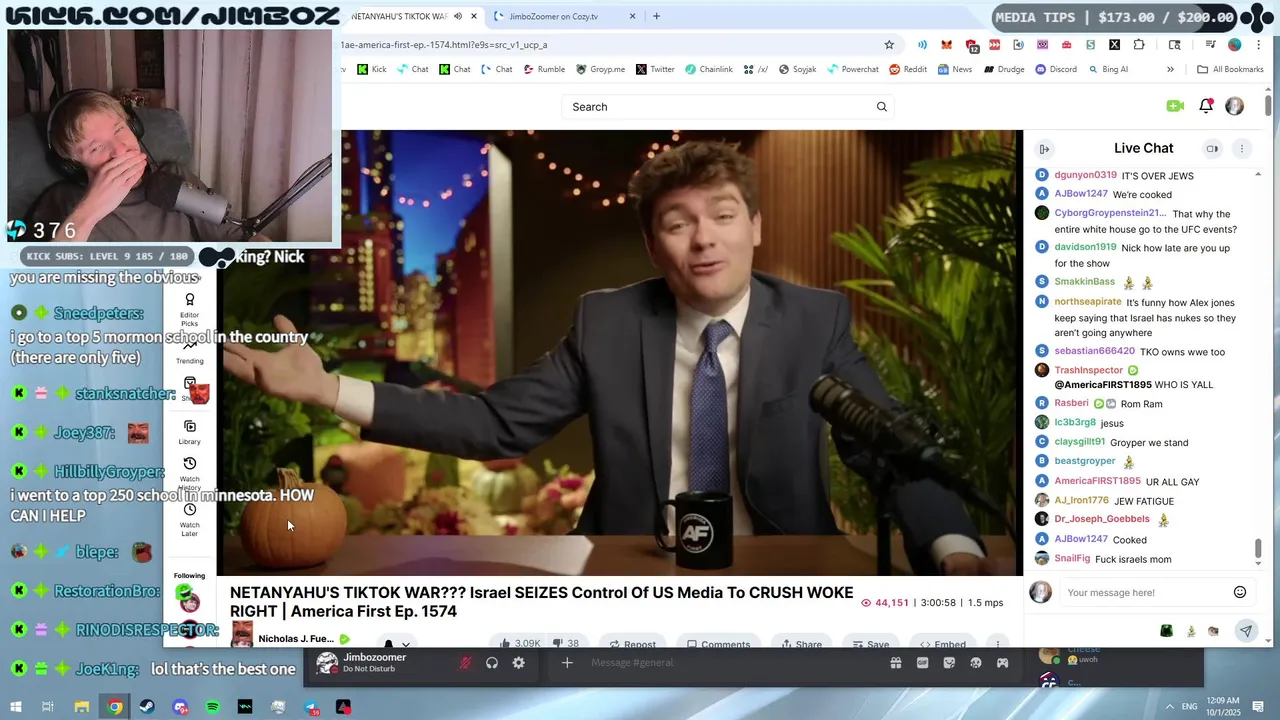The image size is (1280, 720).
Task: Open the chat emoji picker
Action: 1240,592
